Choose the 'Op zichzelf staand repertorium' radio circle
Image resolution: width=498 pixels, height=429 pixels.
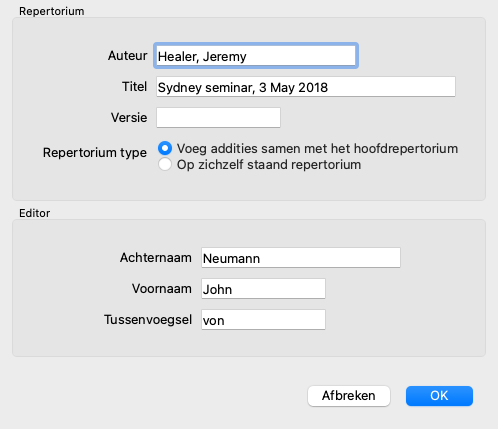165,164
